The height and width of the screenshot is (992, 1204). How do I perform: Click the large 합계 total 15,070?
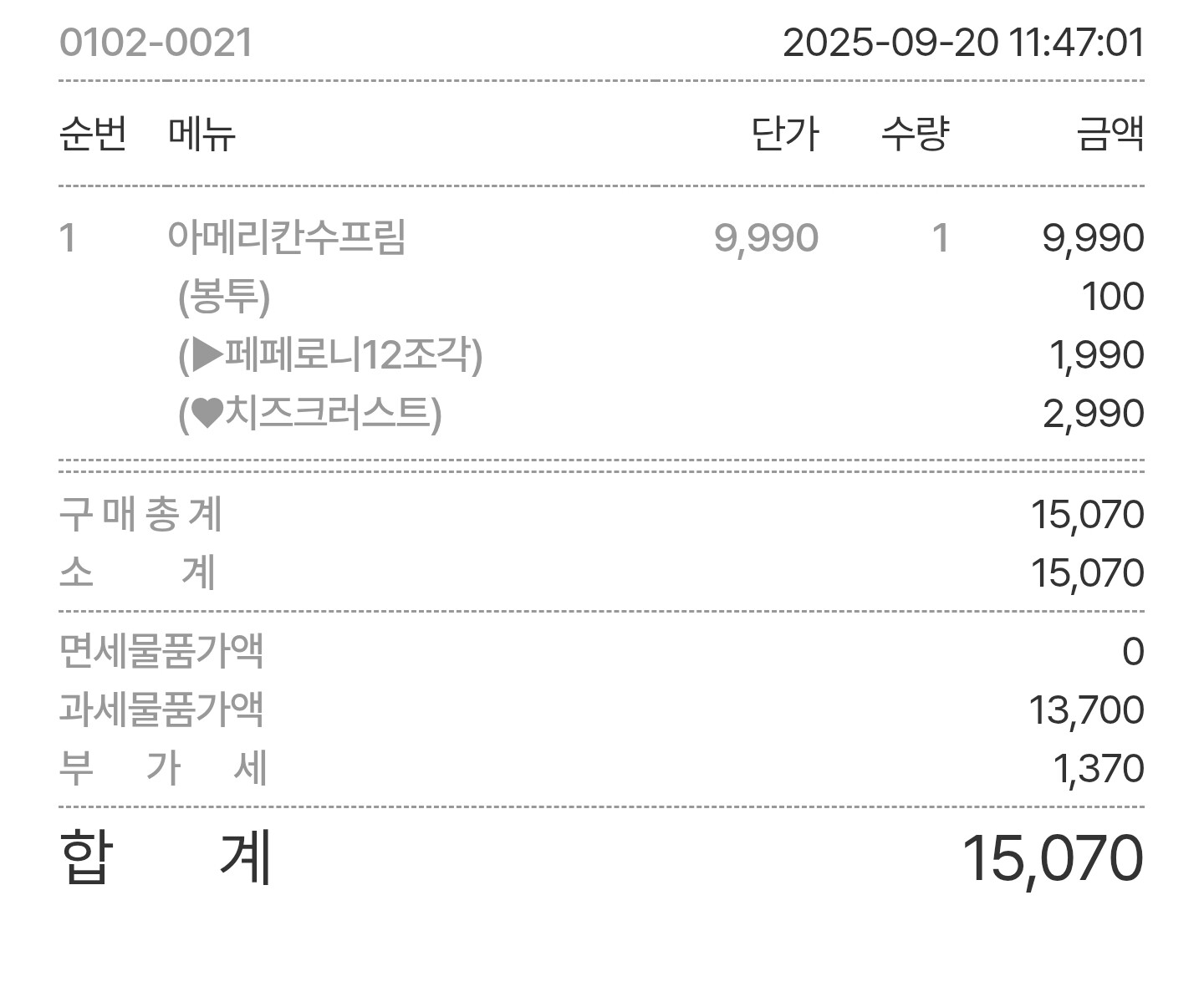click(x=1052, y=859)
